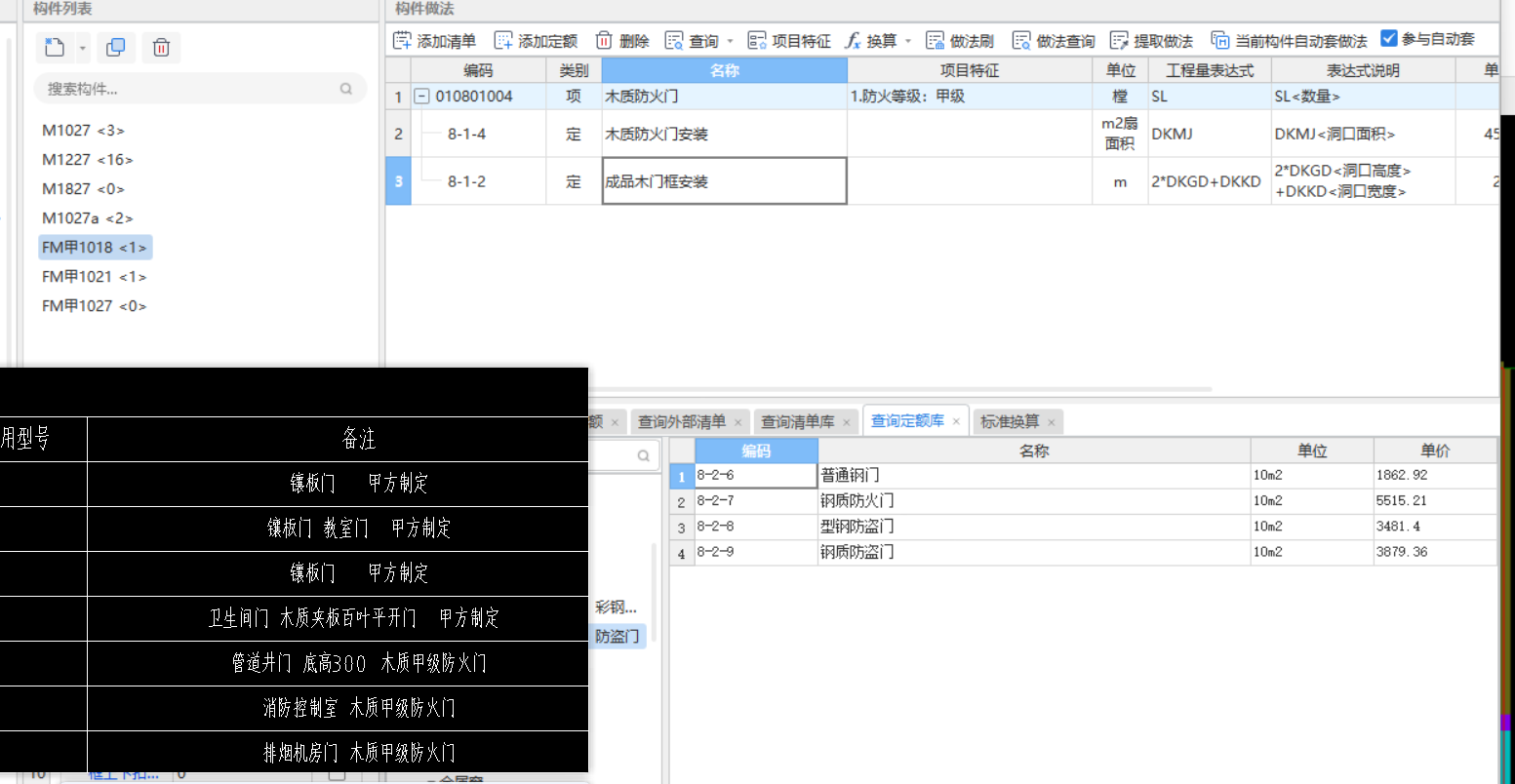The width and height of the screenshot is (1515, 784).
Task: Close the 查询外部清单 tab
Action: pyautogui.click(x=738, y=422)
